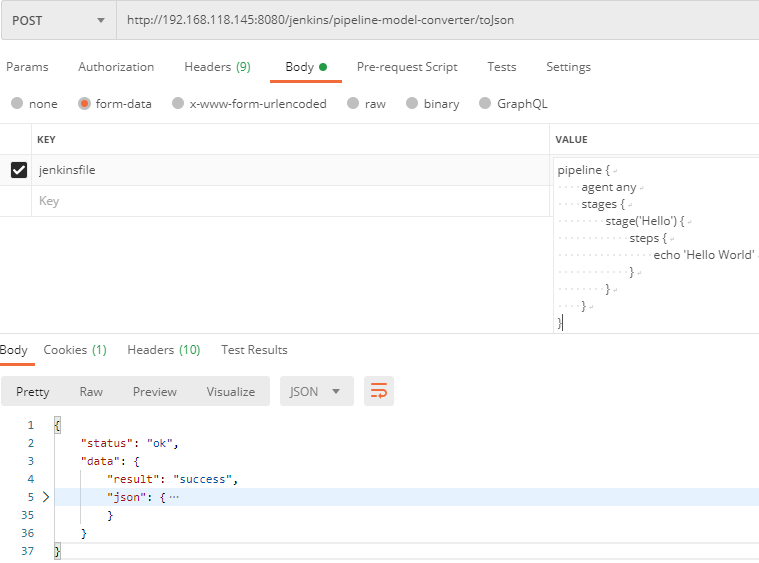Viewport: 759px width, 563px height.
Task: Click the pipeline value text area
Action: coord(656,245)
